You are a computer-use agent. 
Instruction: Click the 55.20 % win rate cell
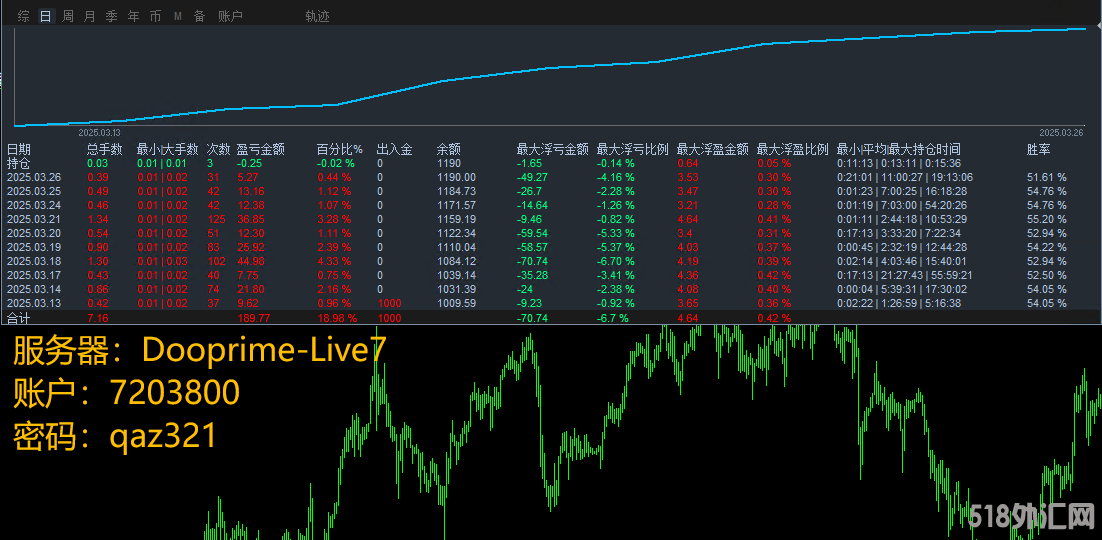1046,219
